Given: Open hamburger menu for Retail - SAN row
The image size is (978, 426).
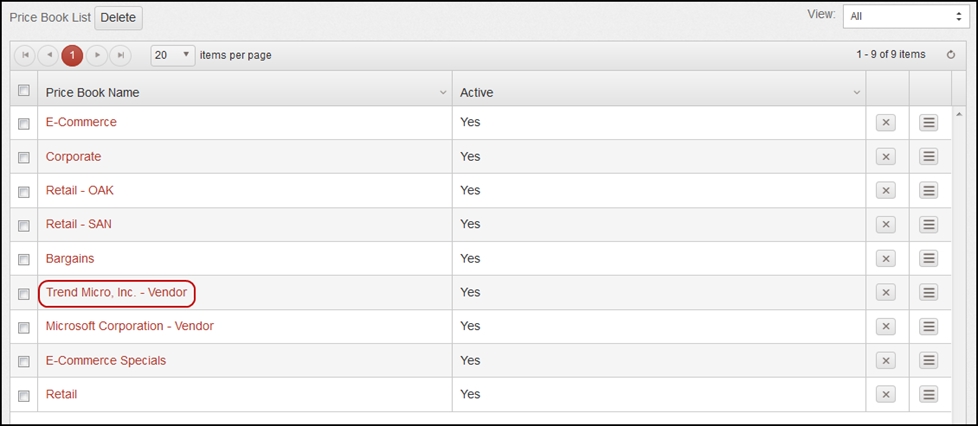Looking at the screenshot, I should coord(929,225).
